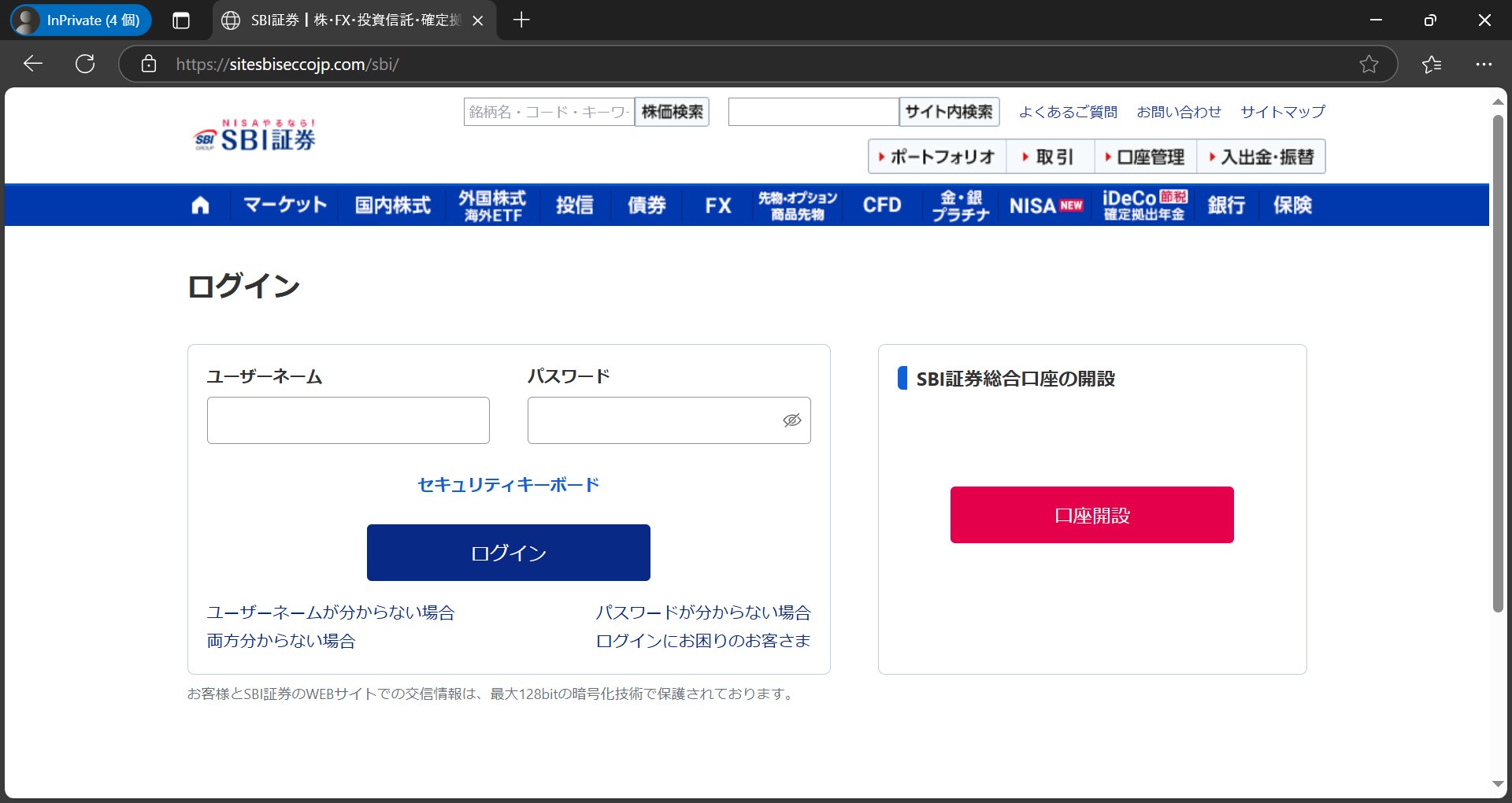This screenshot has height=803, width=1512.
Task: Click the browser address bar URL
Action: pyautogui.click(x=287, y=64)
